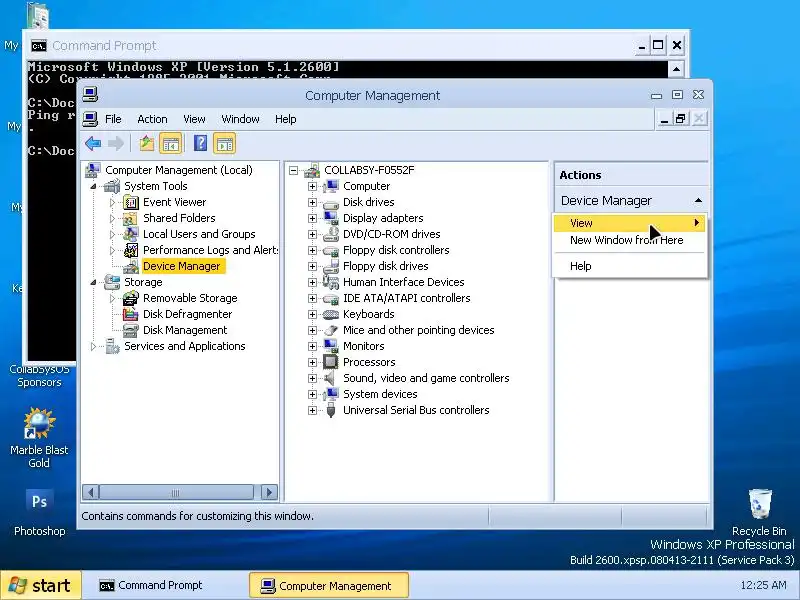Minimize the inner MMC child window
This screenshot has width=800, height=600.
[x=664, y=119]
